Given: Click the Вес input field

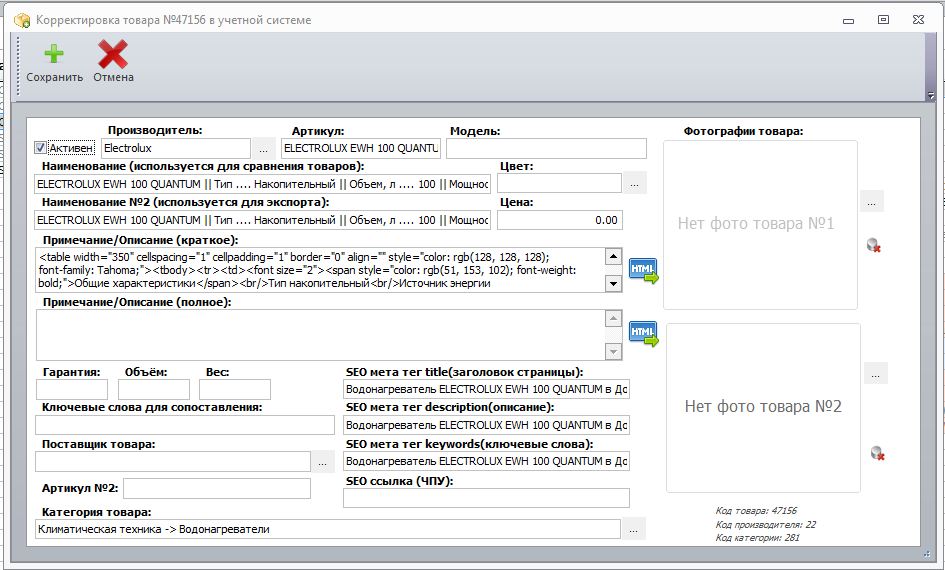Looking at the screenshot, I should [235, 389].
